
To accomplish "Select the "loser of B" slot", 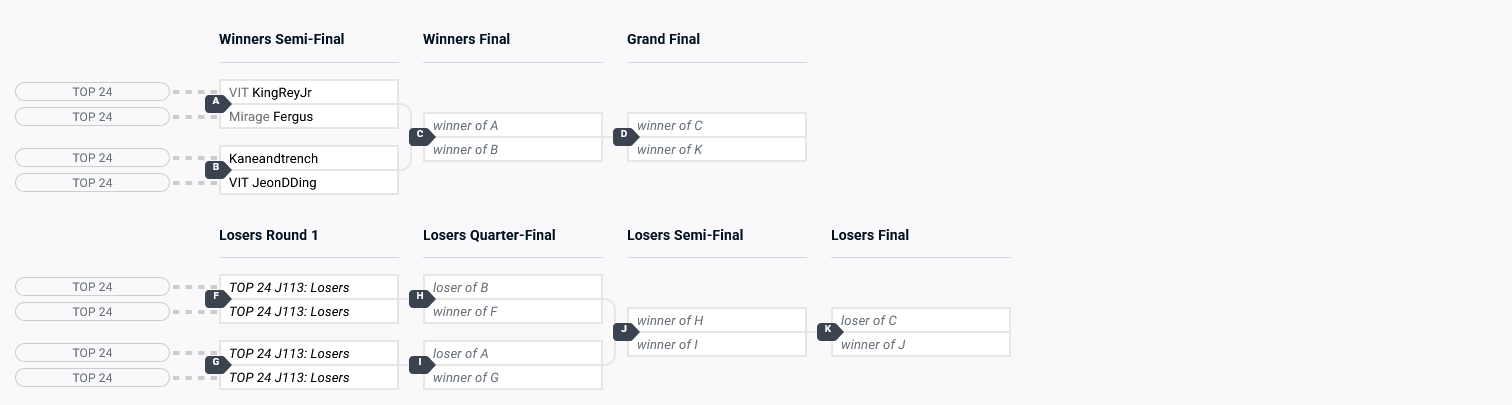I will (512, 288).
